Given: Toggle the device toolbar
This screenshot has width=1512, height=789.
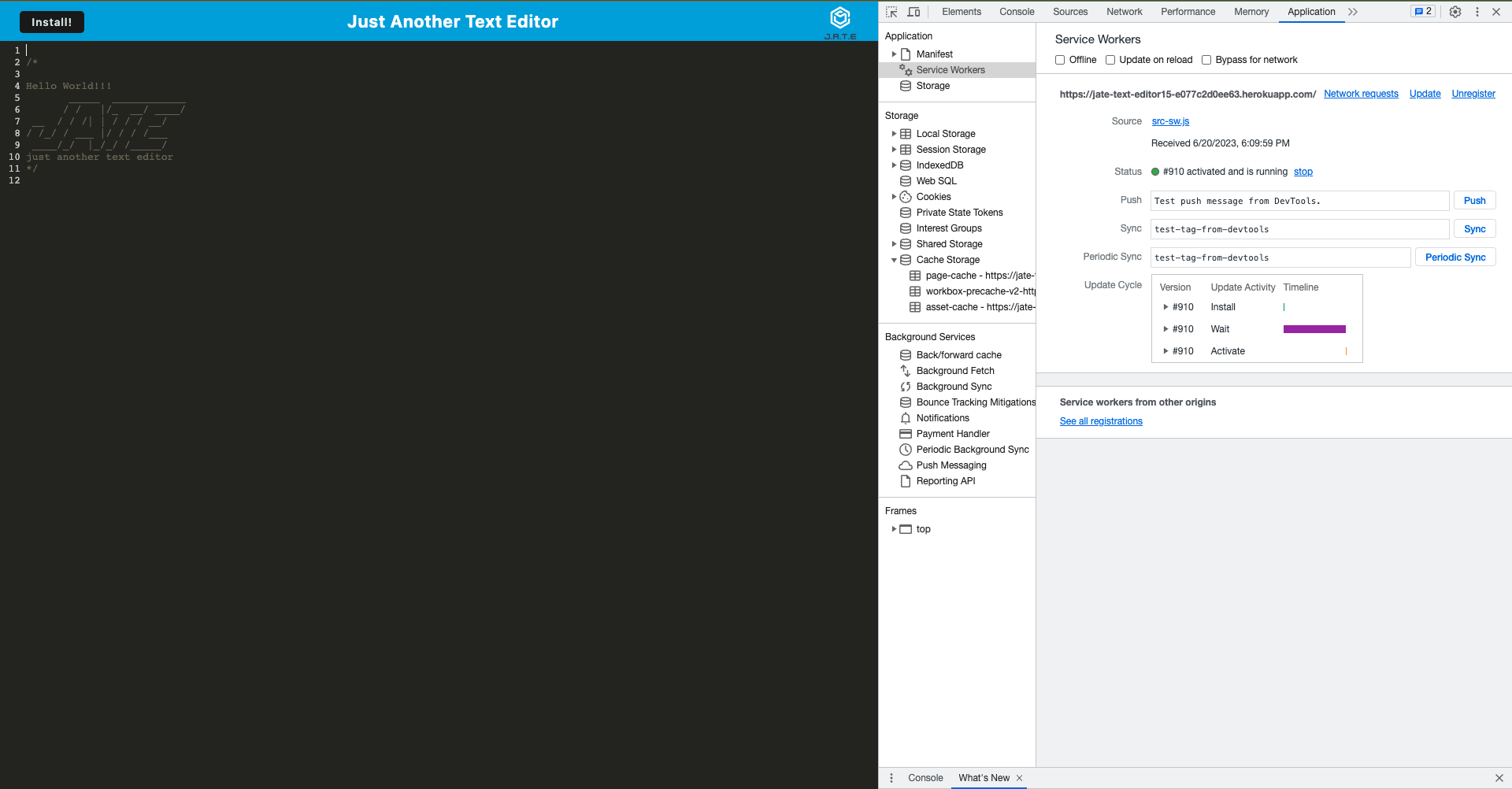Looking at the screenshot, I should click(x=913, y=12).
